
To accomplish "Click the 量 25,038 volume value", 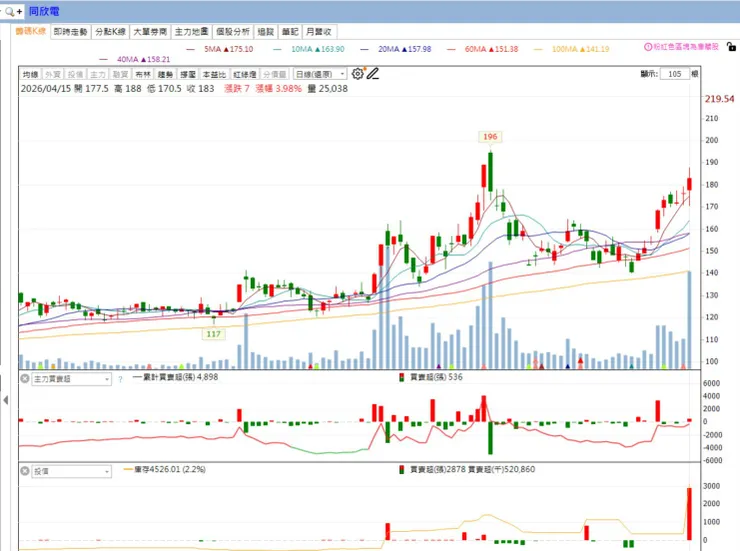I will (328, 89).
